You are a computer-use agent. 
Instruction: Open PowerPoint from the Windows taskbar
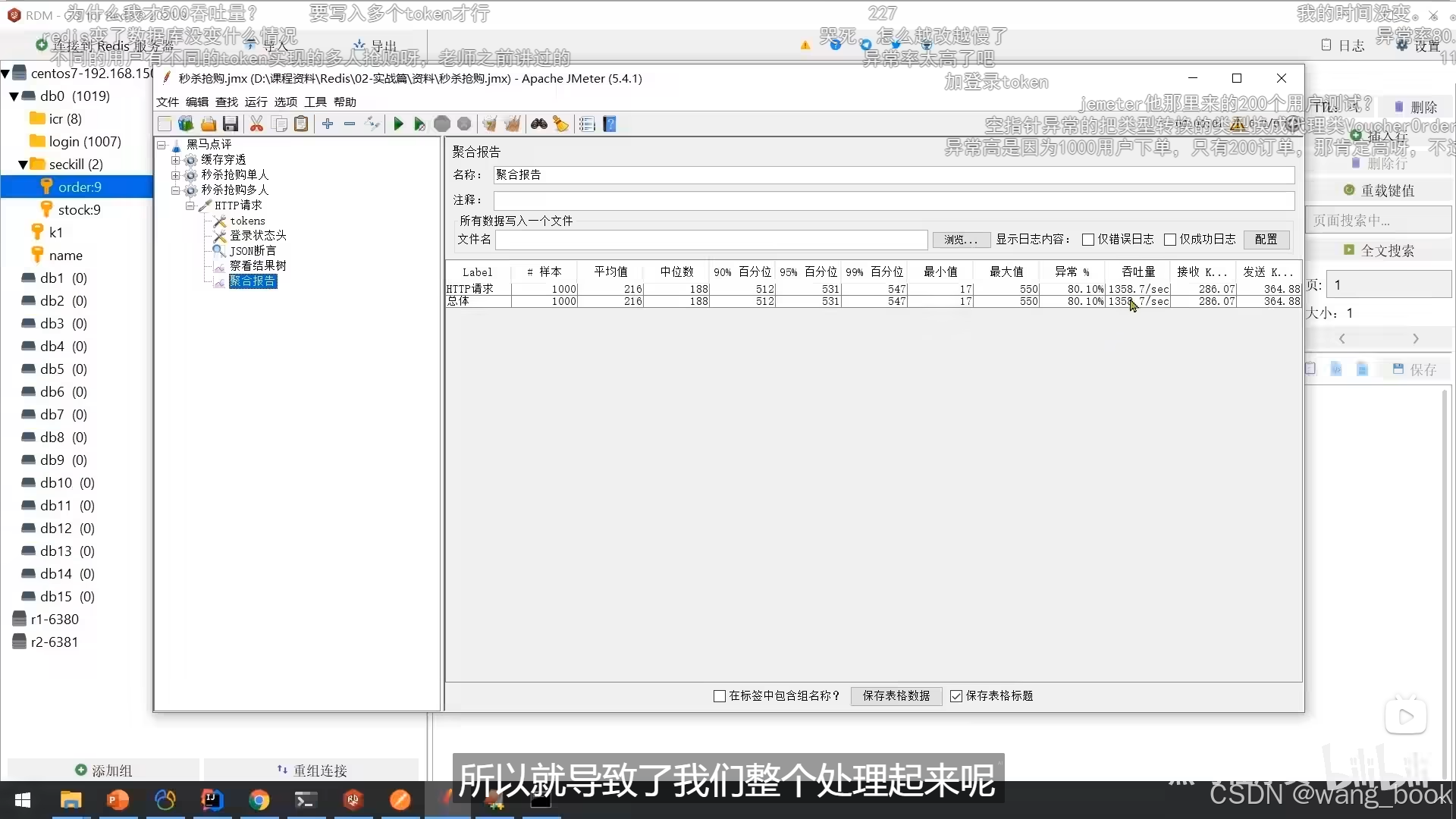118,800
